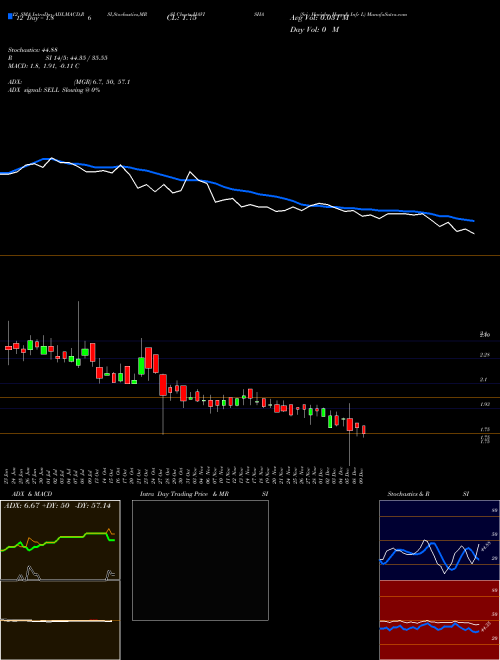Click the 'Avg Vol: 0.031 M' text

click(x=319, y=18)
